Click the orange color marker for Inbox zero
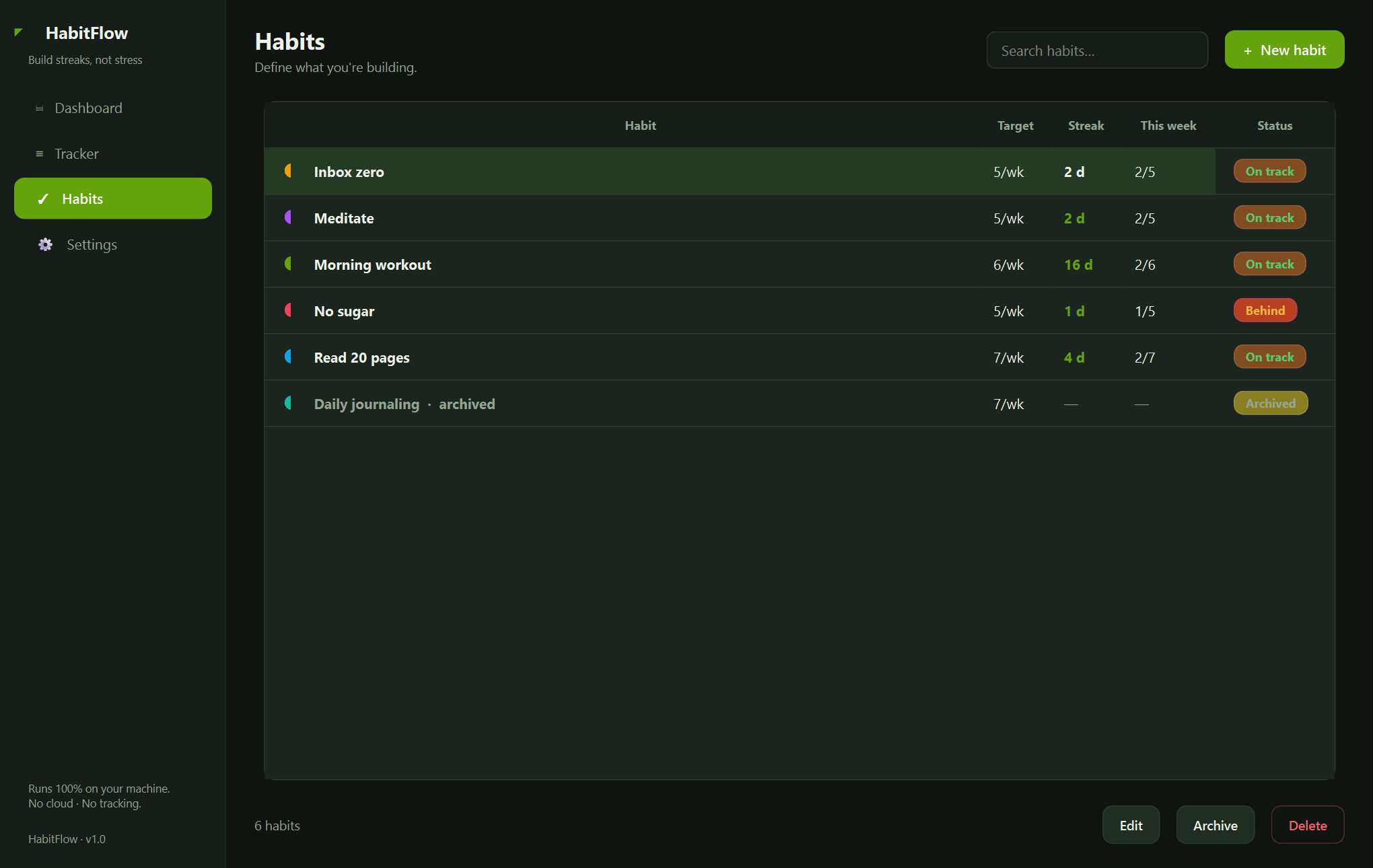This screenshot has height=868, width=1373. coord(288,171)
